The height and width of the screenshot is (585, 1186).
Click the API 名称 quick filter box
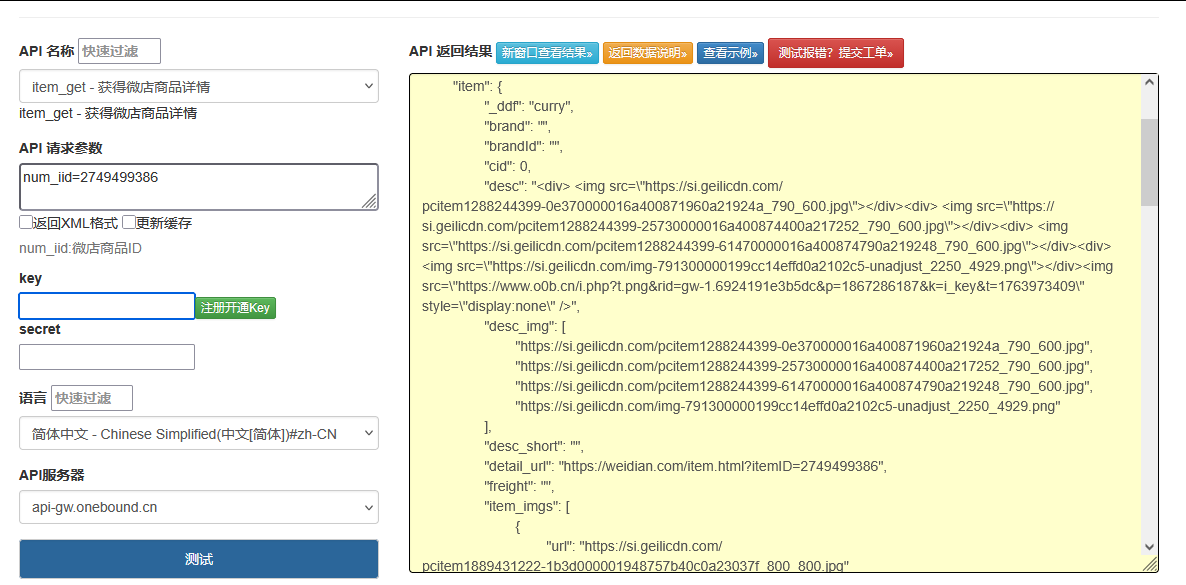coord(119,51)
